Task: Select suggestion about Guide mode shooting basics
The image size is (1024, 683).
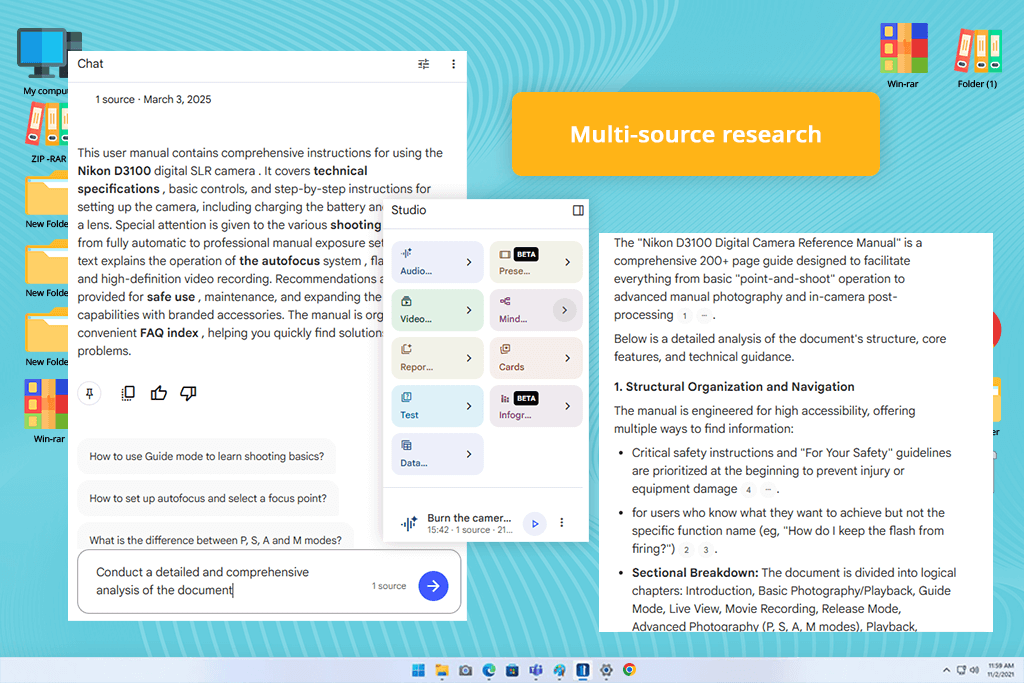Action: click(x=206, y=456)
